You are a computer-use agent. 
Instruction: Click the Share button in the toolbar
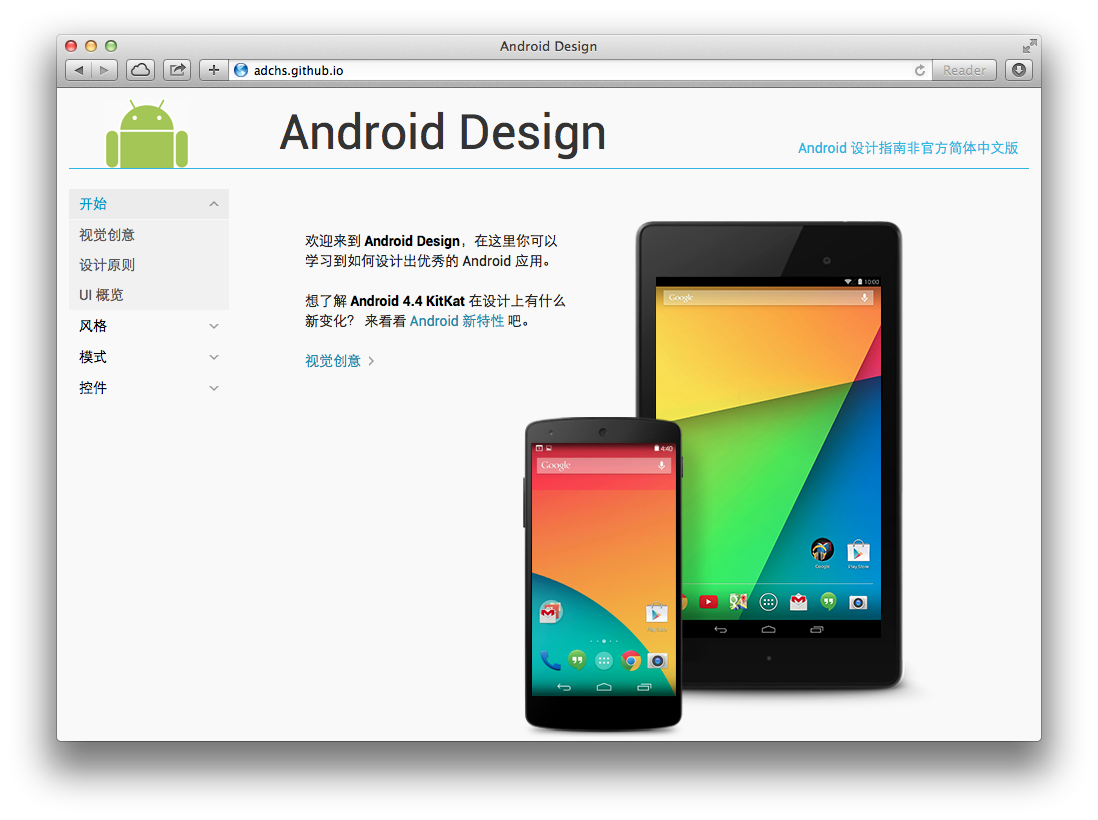(177, 70)
